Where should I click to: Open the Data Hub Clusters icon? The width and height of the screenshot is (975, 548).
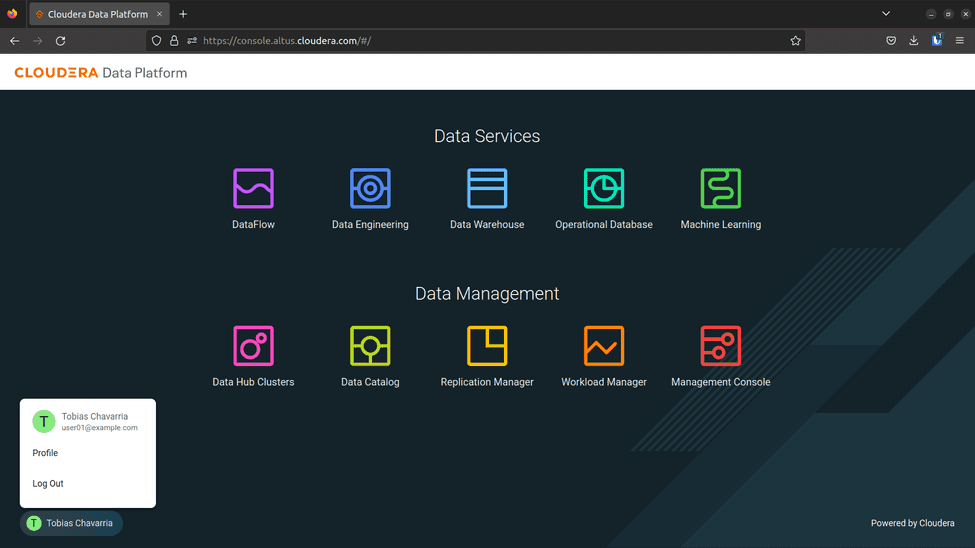pyautogui.click(x=253, y=345)
